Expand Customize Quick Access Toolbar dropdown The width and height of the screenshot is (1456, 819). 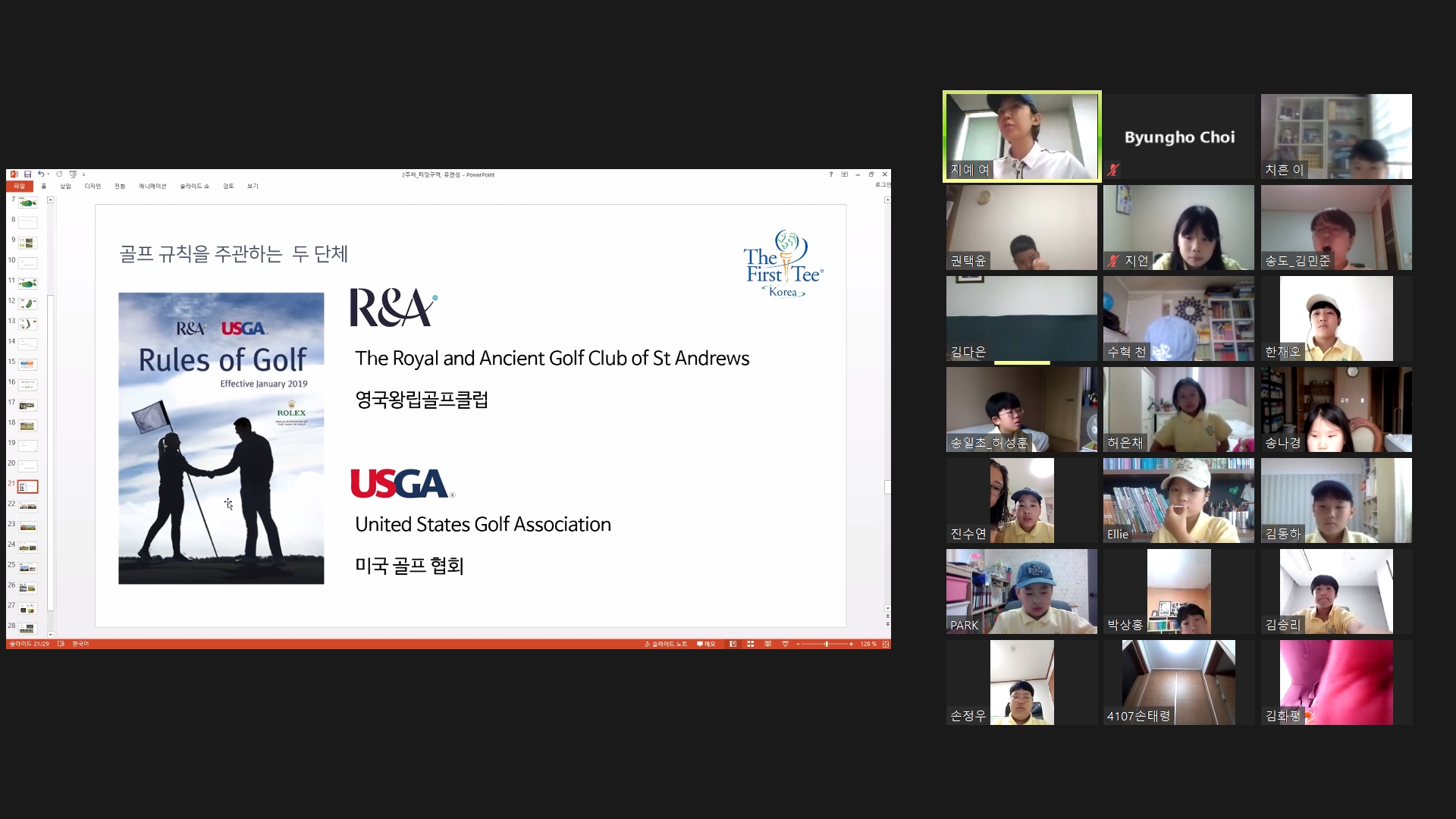coord(83,174)
